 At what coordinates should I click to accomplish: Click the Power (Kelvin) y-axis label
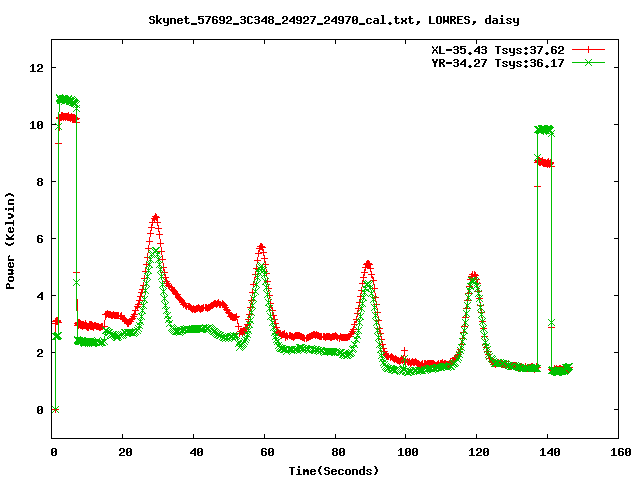pos(10,241)
